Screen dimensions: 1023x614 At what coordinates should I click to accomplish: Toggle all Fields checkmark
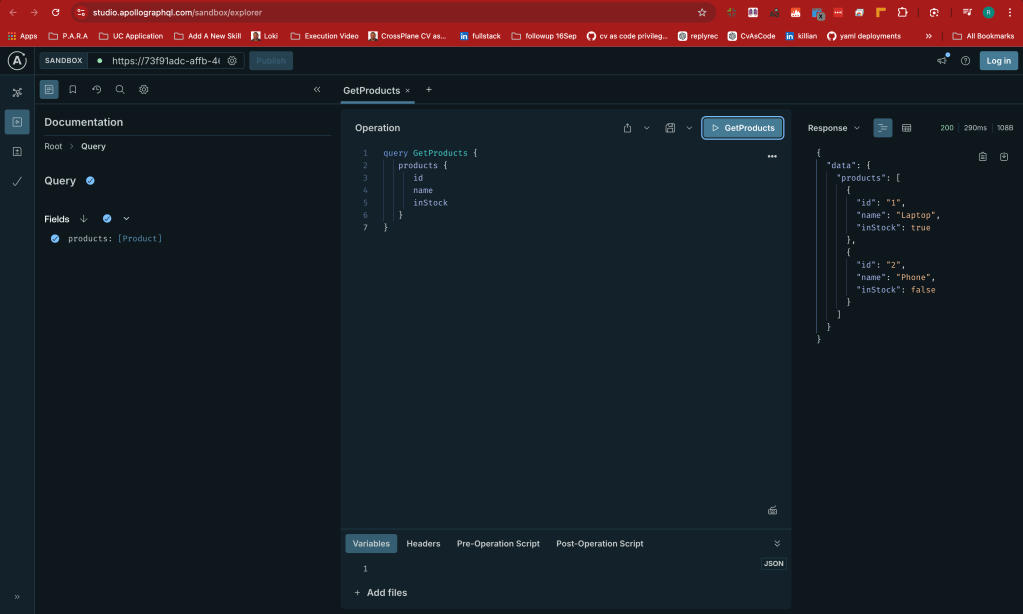[107, 219]
